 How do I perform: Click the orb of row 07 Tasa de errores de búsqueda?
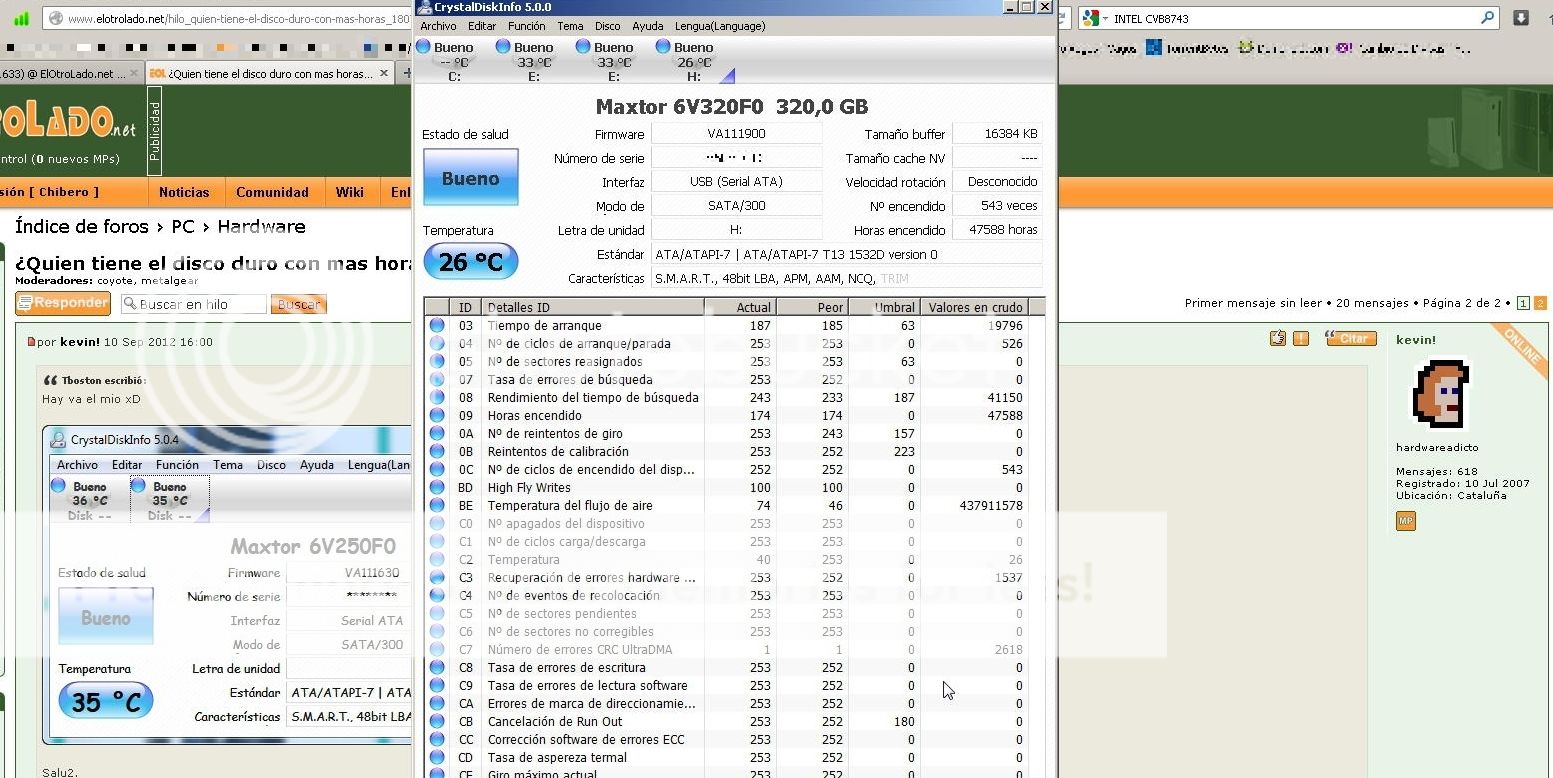click(437, 380)
